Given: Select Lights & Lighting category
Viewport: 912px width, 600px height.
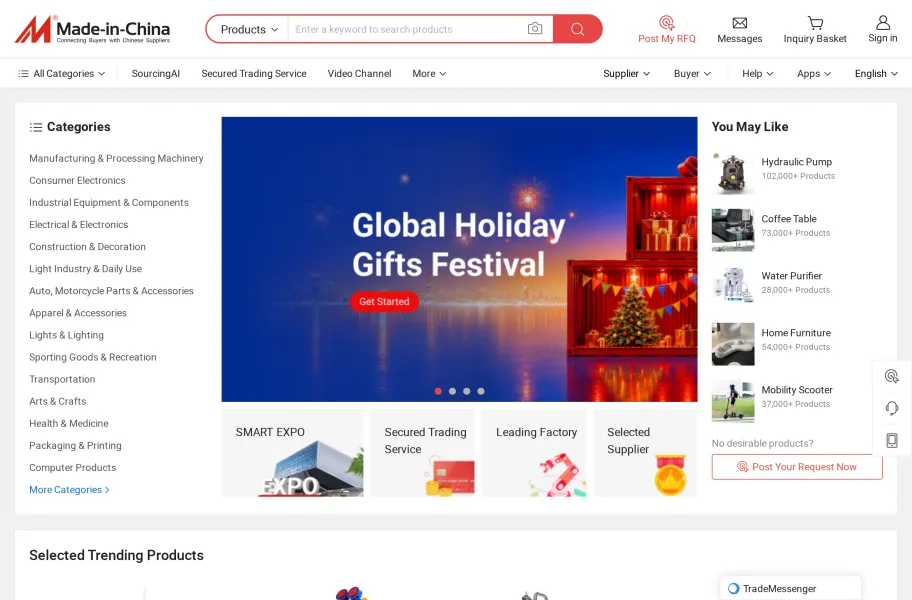Looking at the screenshot, I should point(66,335).
